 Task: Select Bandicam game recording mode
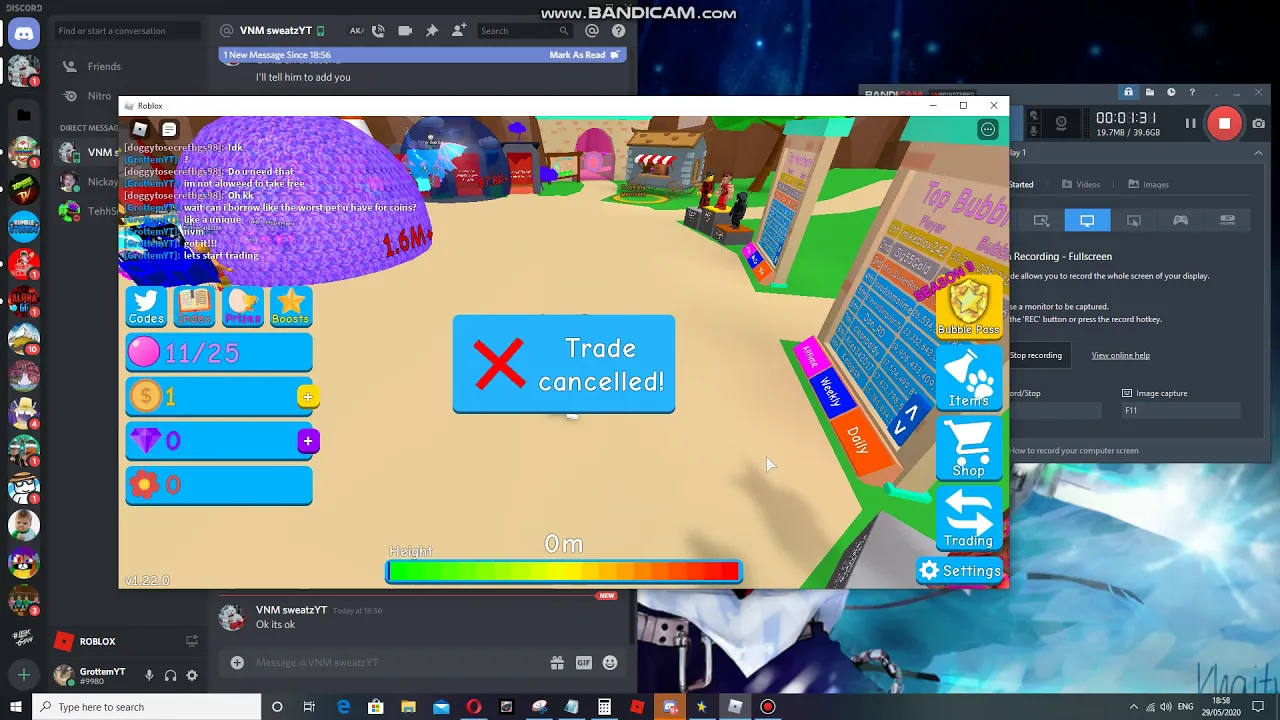click(x=1180, y=220)
